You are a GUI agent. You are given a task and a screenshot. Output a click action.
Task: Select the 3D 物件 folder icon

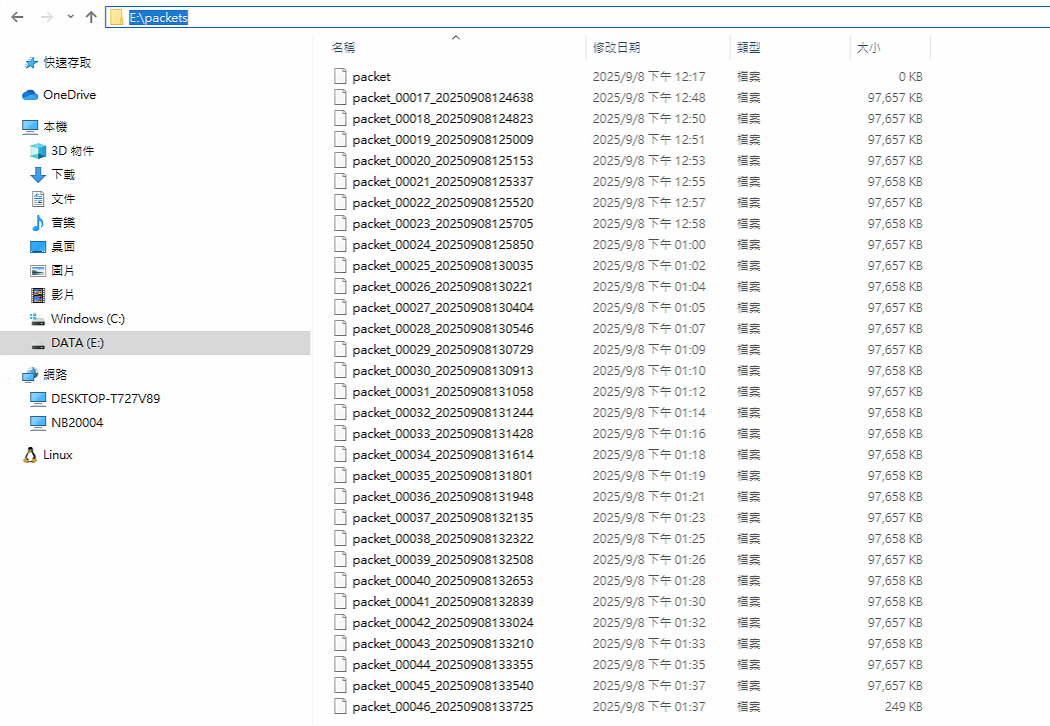click(x=38, y=151)
